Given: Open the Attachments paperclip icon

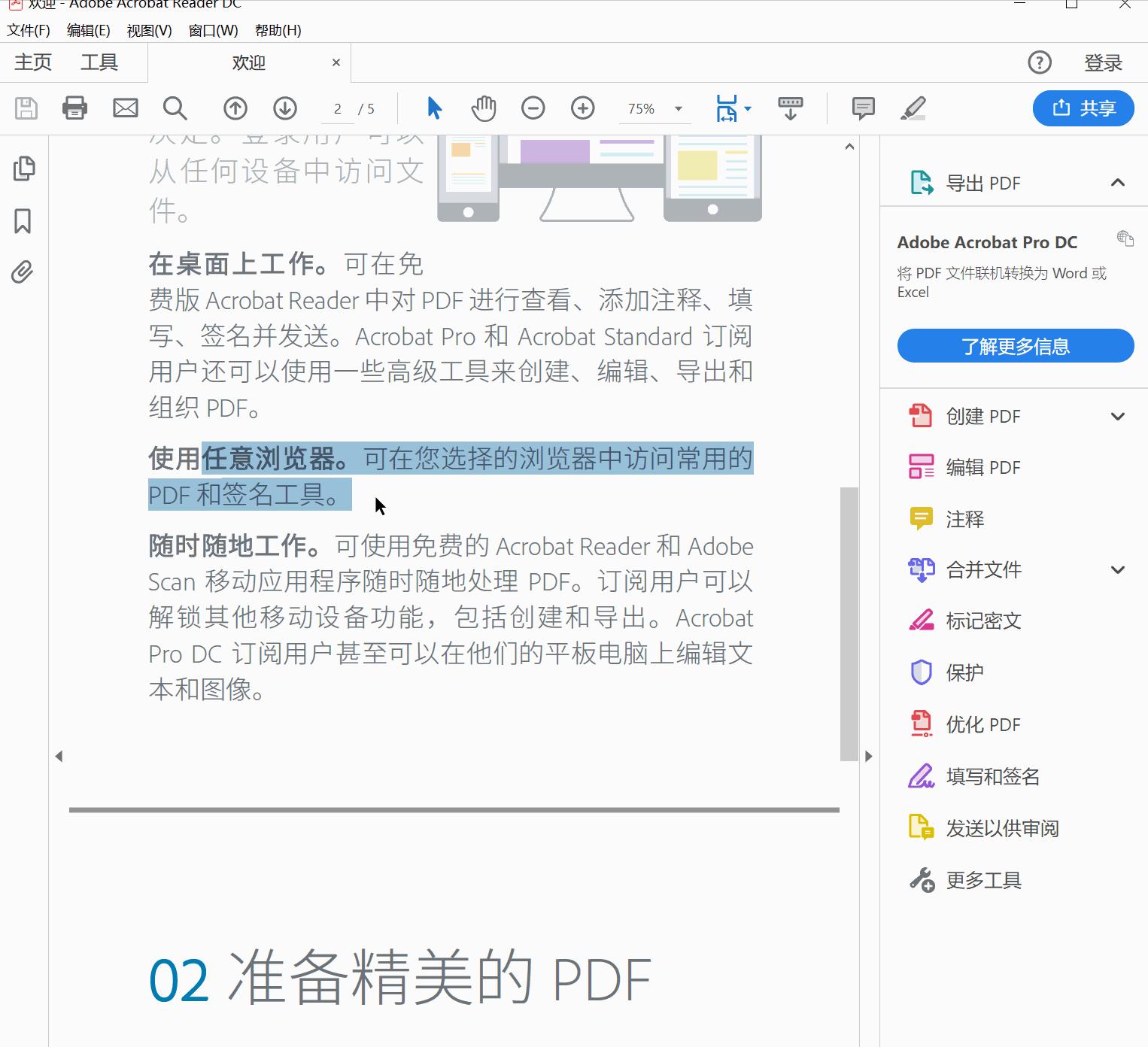Looking at the screenshot, I should pyautogui.click(x=23, y=272).
